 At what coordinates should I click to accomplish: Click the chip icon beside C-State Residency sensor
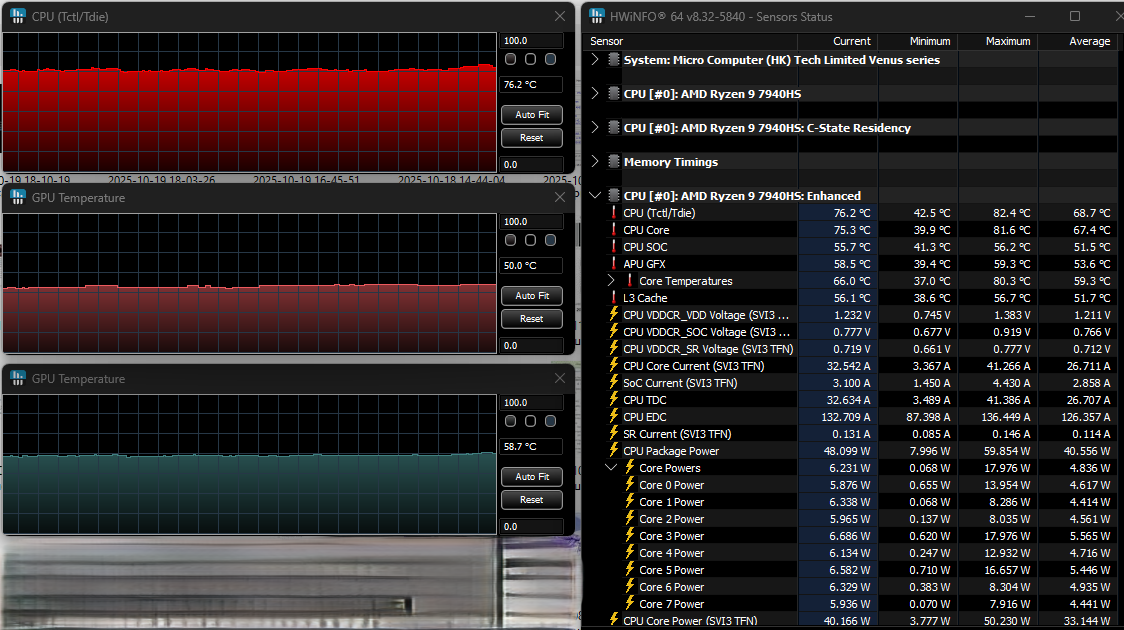(x=614, y=128)
